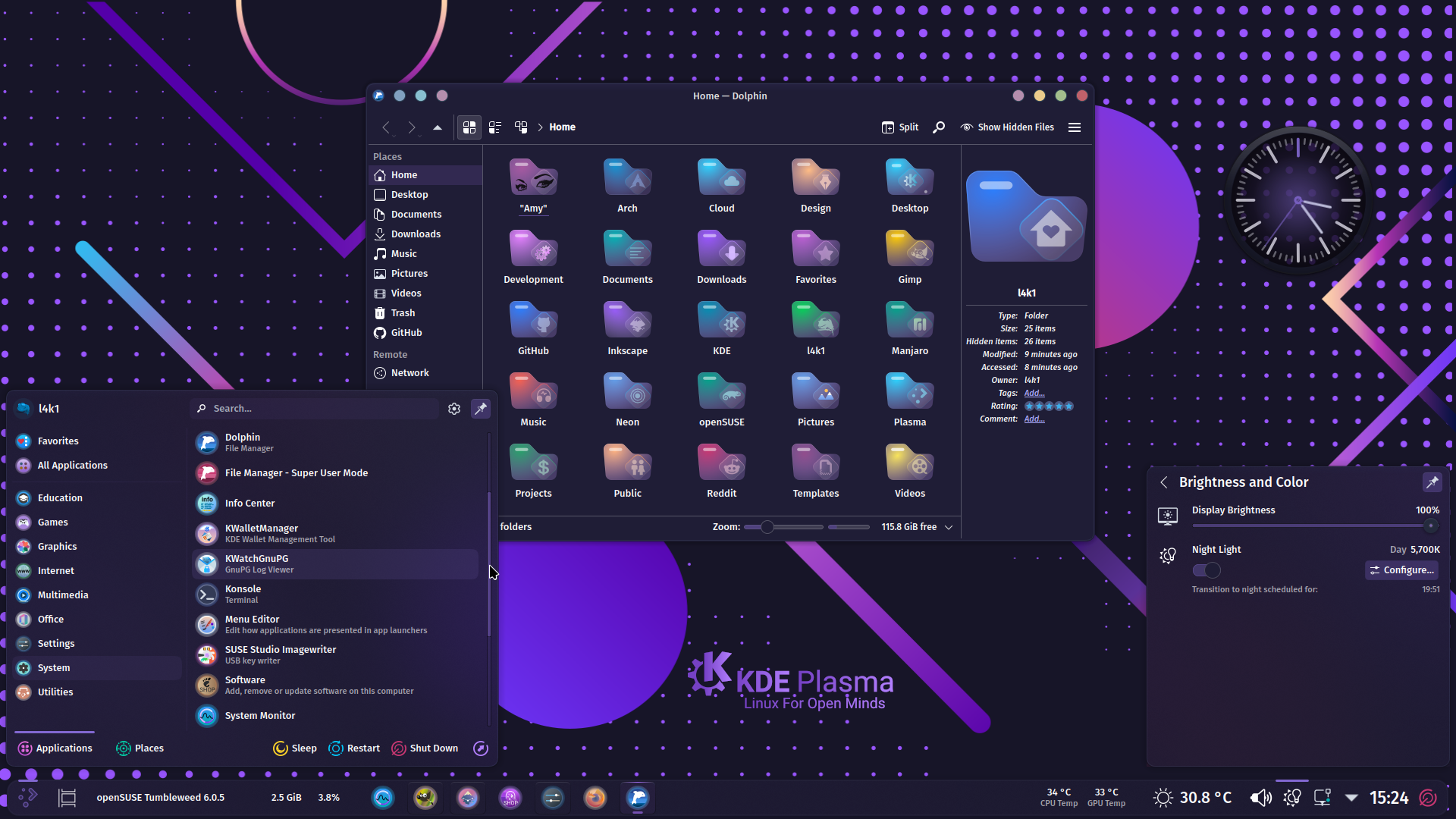Switch Dolphin to Details tree view
Screen dimensions: 1456x819
pos(521,127)
